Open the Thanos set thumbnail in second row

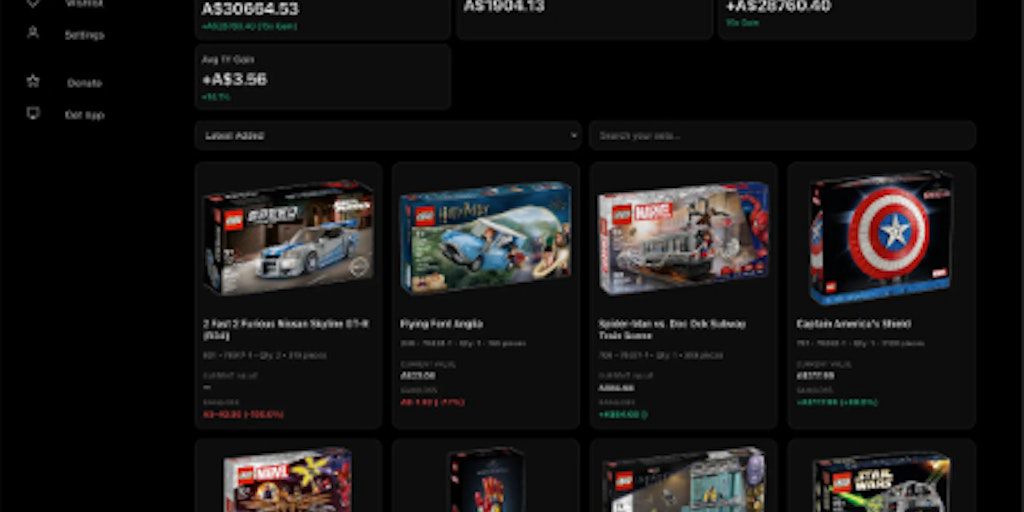coord(683,481)
